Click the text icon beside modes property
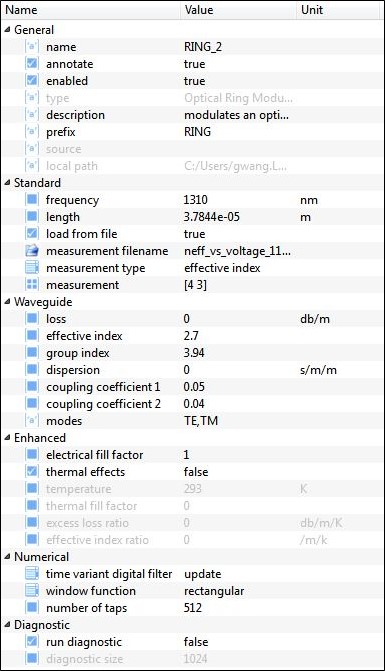This screenshot has width=385, height=671. 32,421
